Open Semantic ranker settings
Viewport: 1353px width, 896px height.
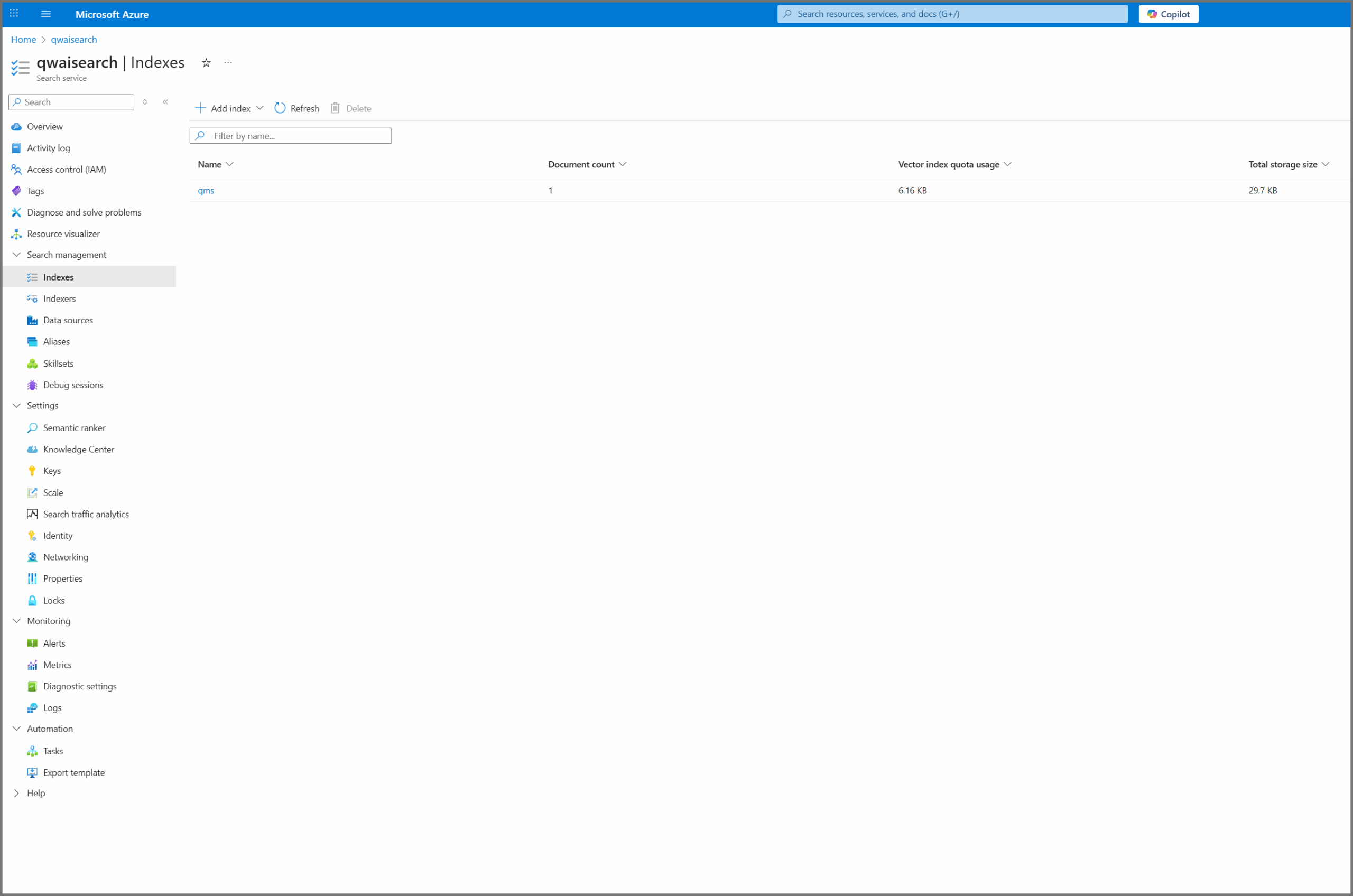[74, 428]
